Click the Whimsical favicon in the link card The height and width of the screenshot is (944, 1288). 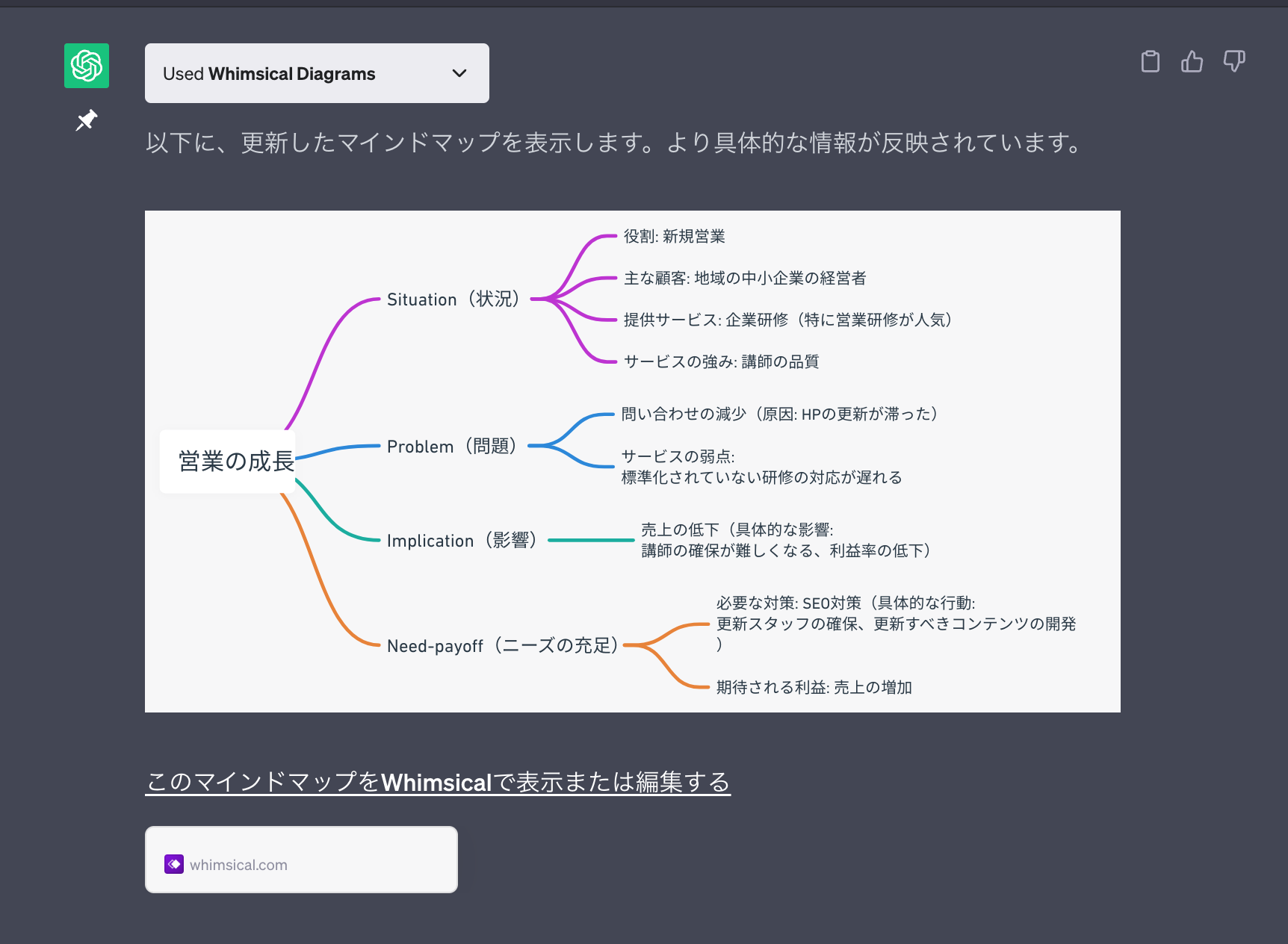[174, 864]
